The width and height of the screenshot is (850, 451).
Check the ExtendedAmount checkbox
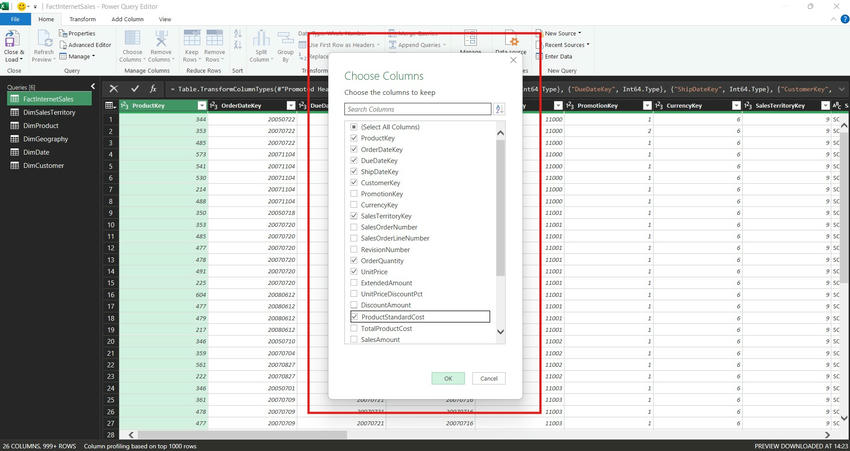coord(354,283)
